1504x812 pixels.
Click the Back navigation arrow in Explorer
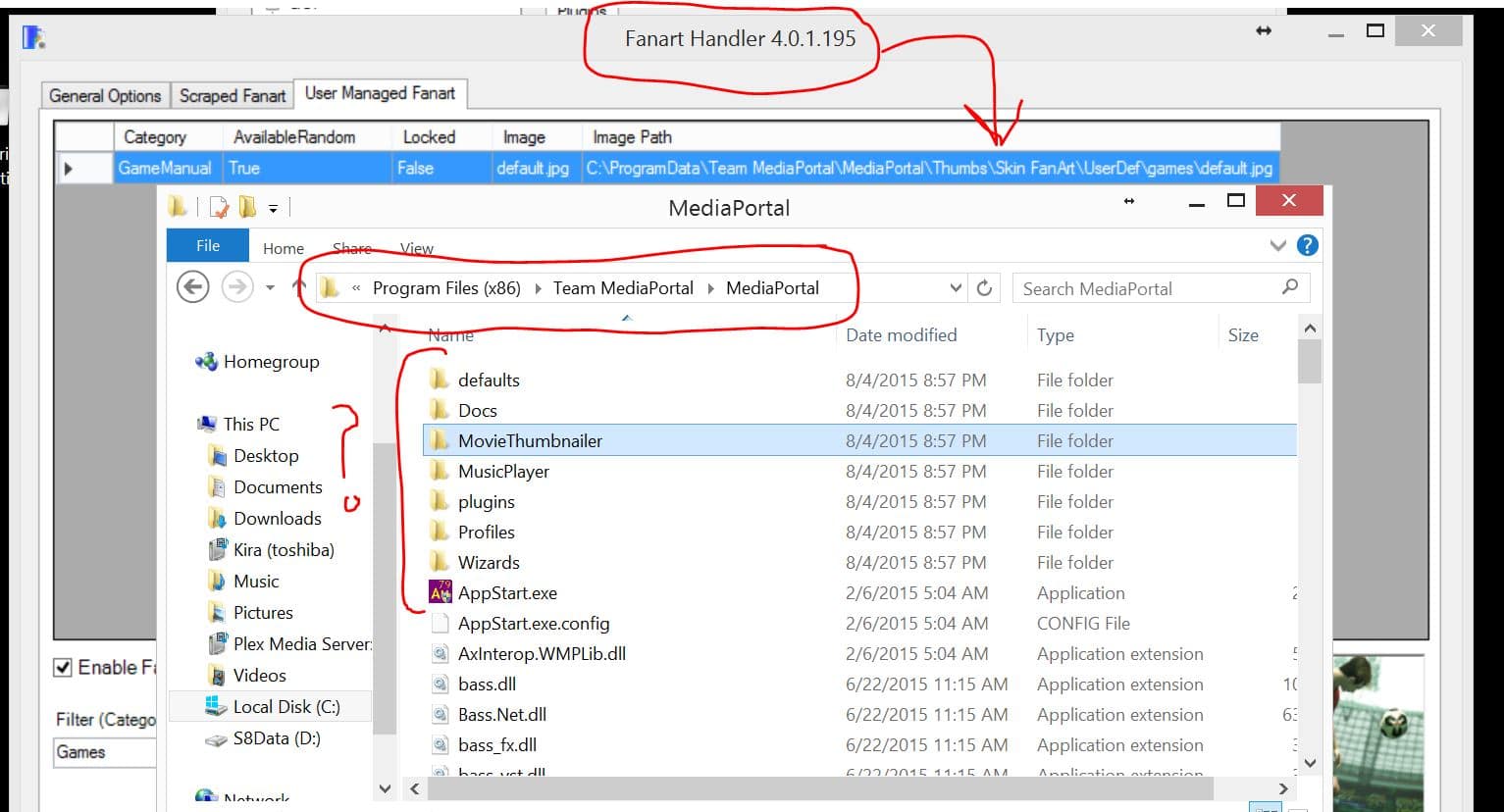click(x=192, y=287)
